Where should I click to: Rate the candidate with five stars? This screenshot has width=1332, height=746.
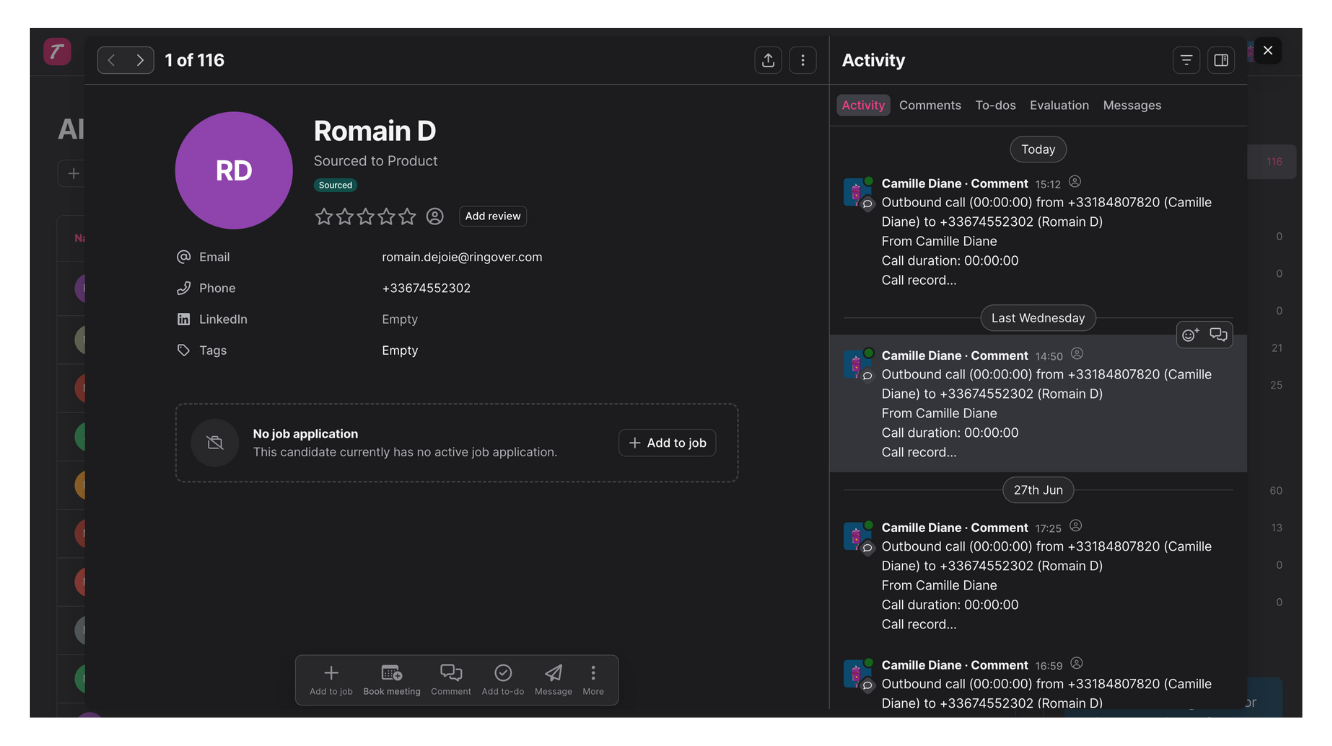click(407, 216)
